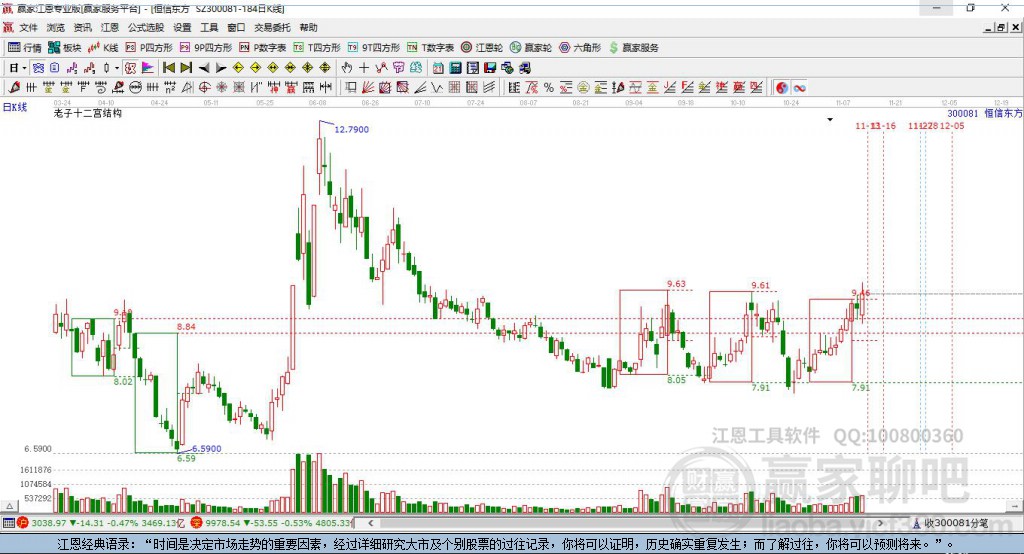Expand the 日 period dropdown arrow
Screen dimensions: 1024x554
click(23, 68)
